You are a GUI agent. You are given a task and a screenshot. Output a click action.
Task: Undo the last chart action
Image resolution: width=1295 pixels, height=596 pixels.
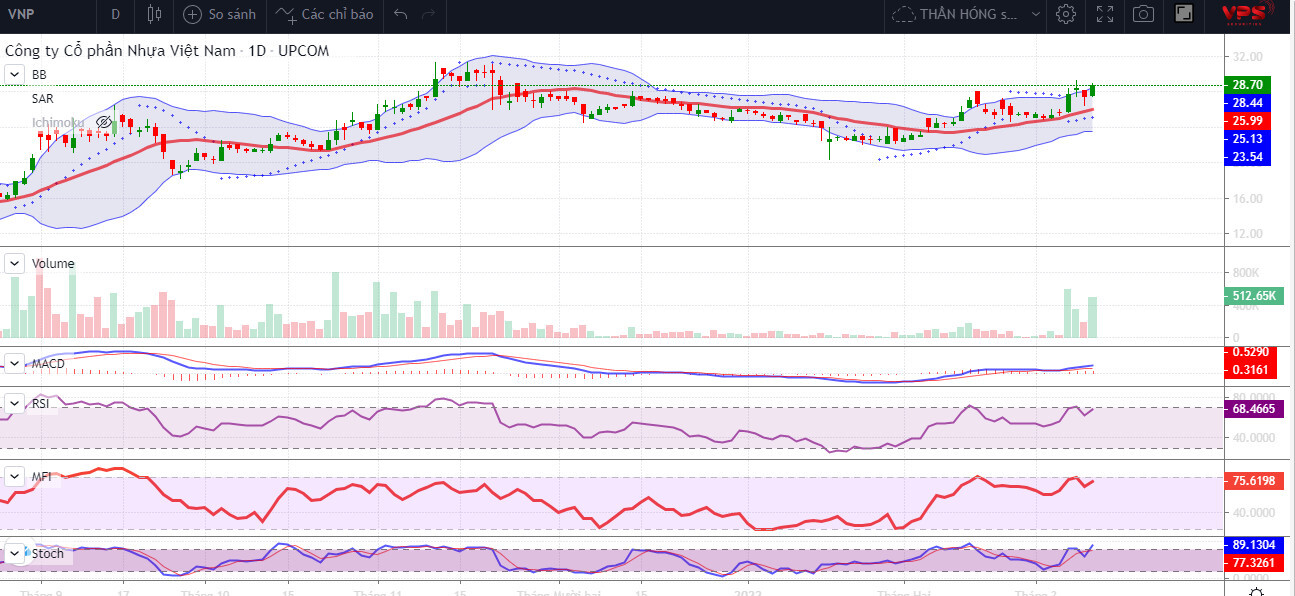click(401, 15)
